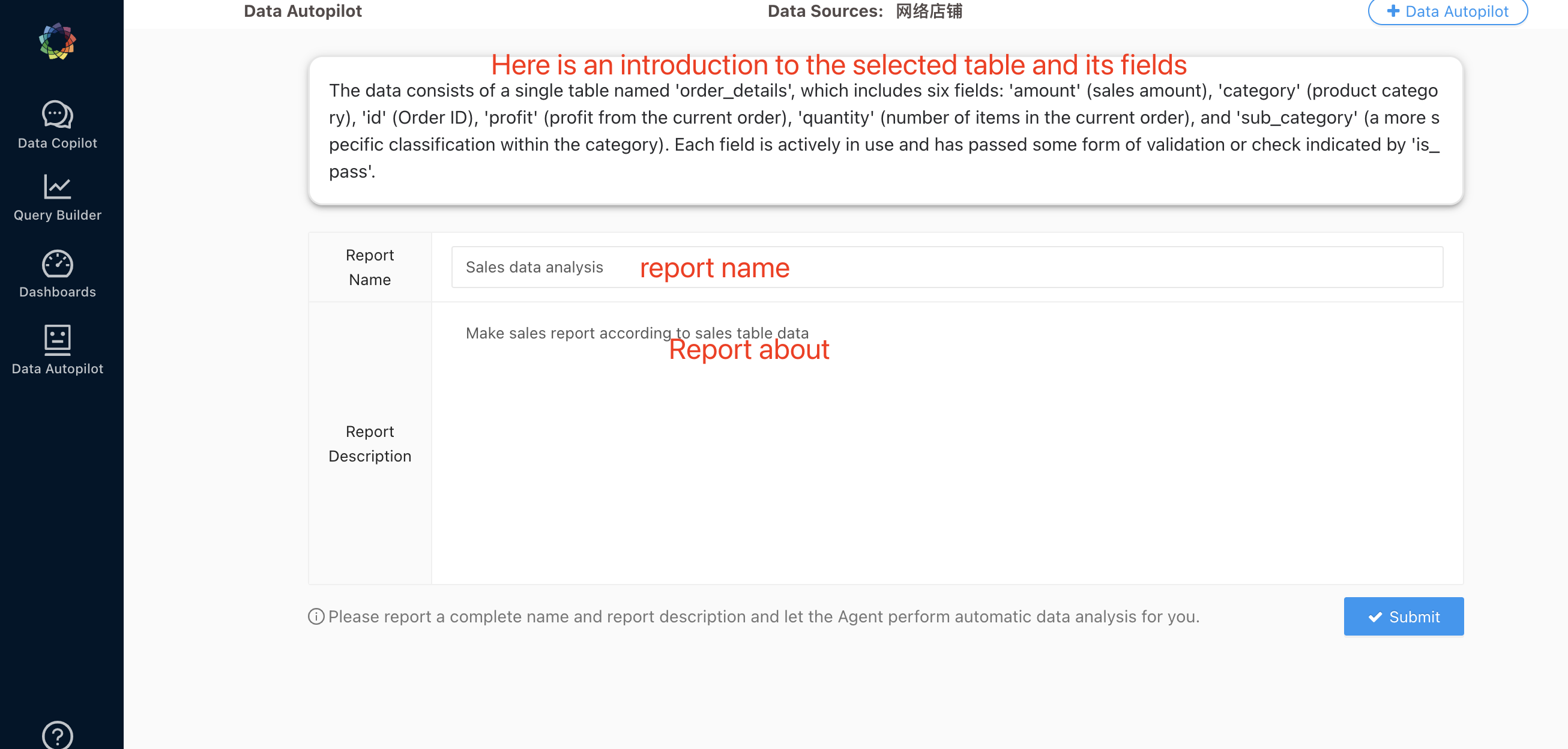Open the help question mark icon
Image resolution: width=1568 pixels, height=749 pixels.
click(57, 735)
